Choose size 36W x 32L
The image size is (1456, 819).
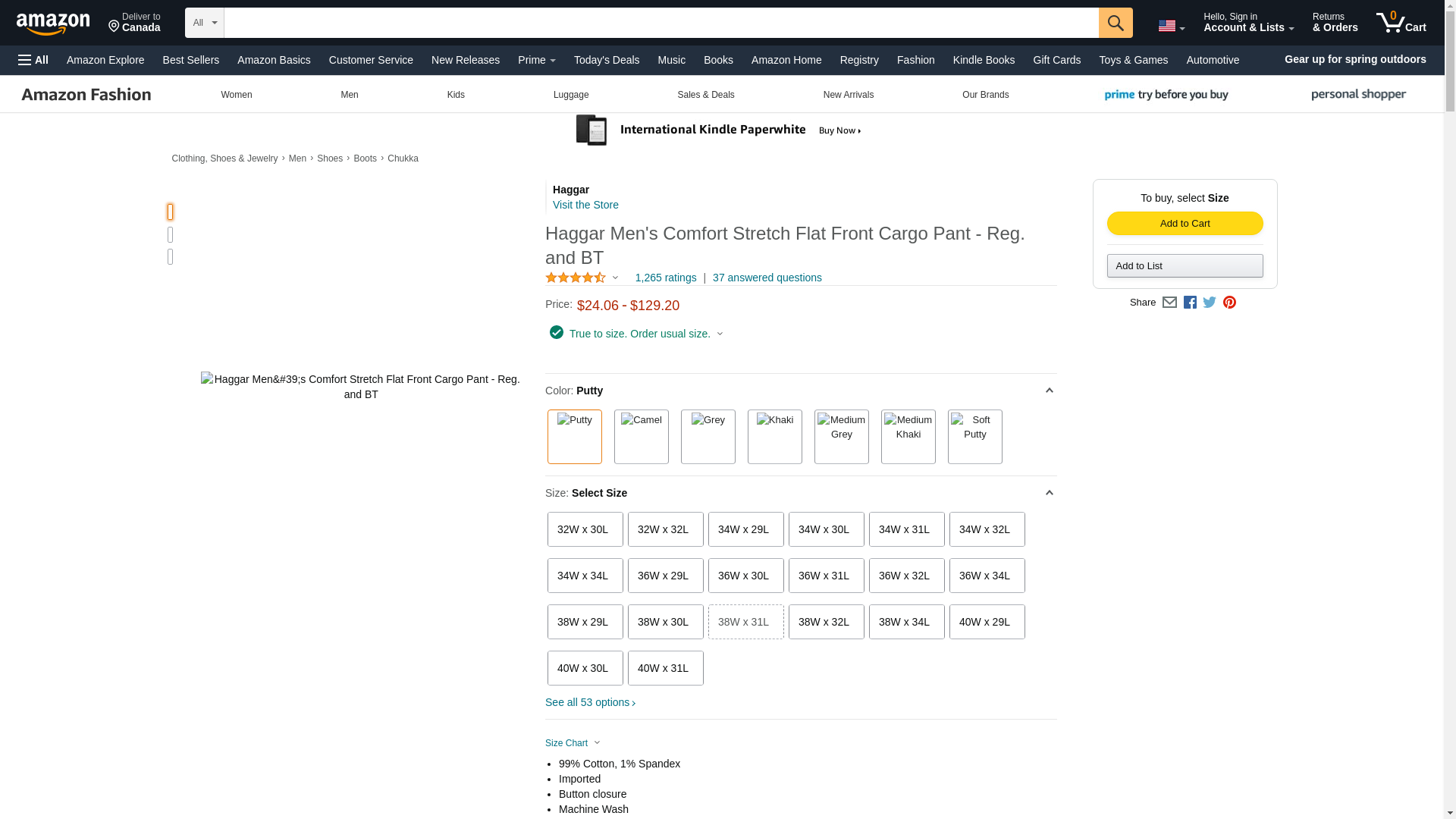tap(906, 576)
